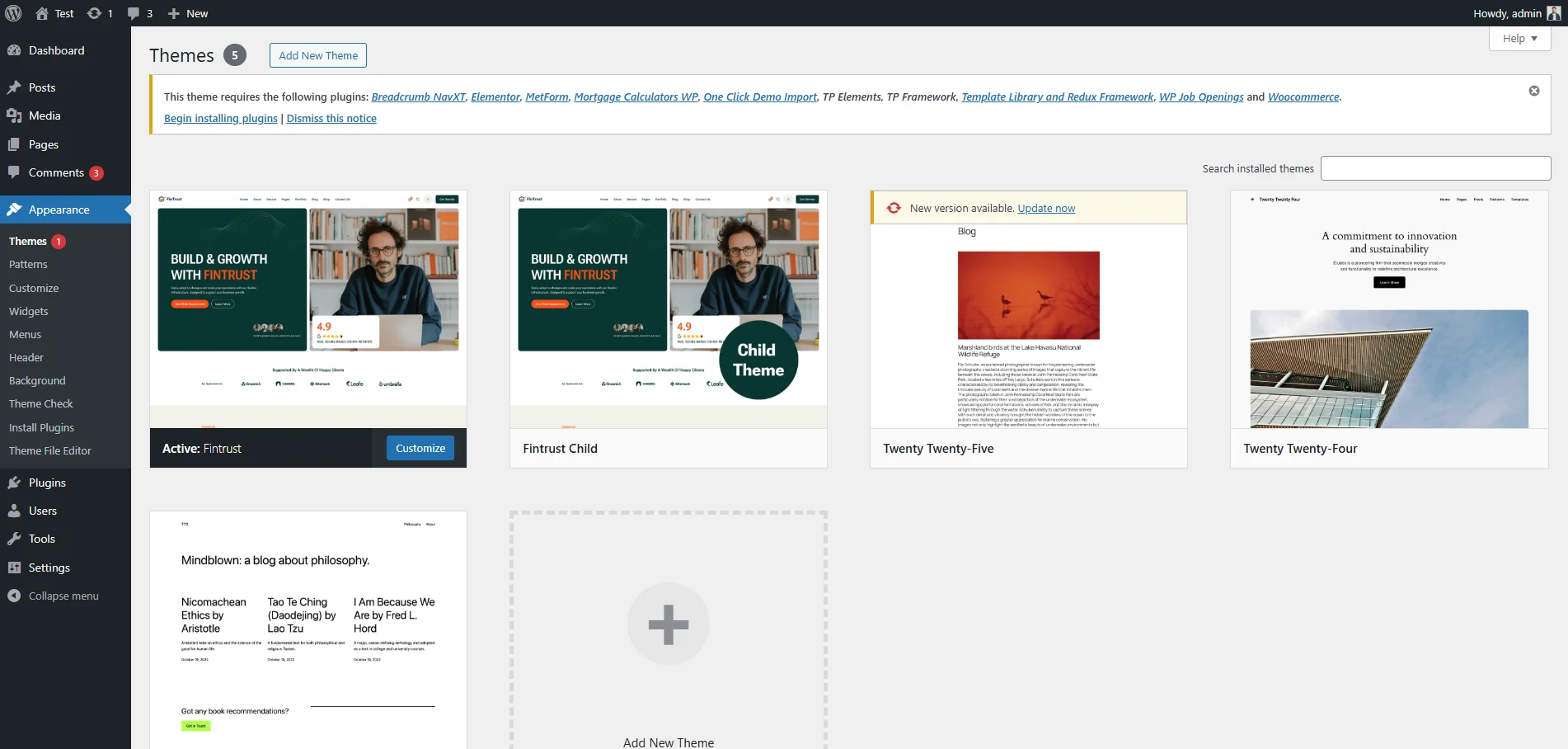This screenshot has height=749, width=1568.
Task: Click the Update now link
Action: [x=1046, y=209]
